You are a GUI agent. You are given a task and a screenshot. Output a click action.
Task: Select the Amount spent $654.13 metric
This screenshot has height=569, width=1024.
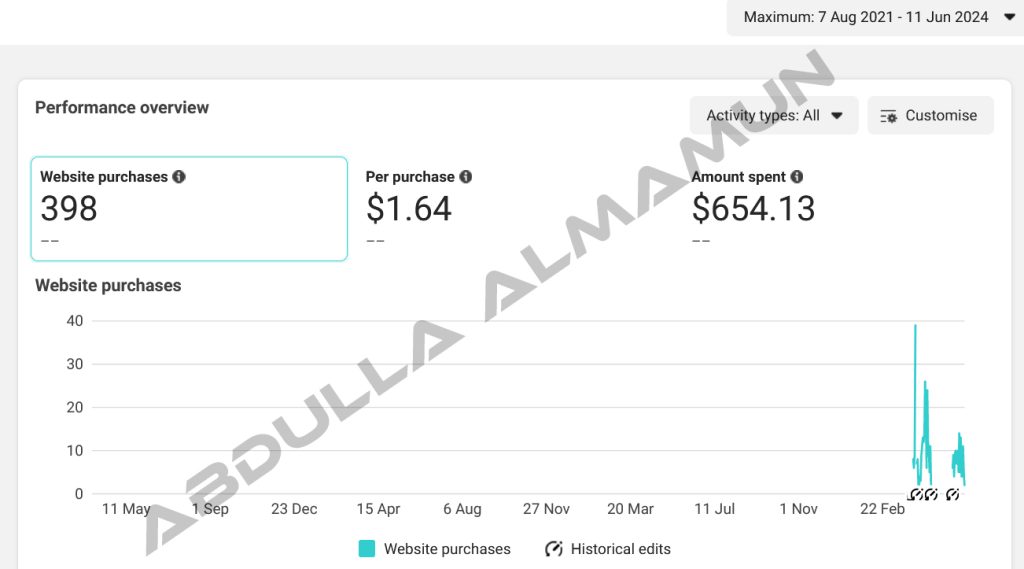click(x=753, y=208)
